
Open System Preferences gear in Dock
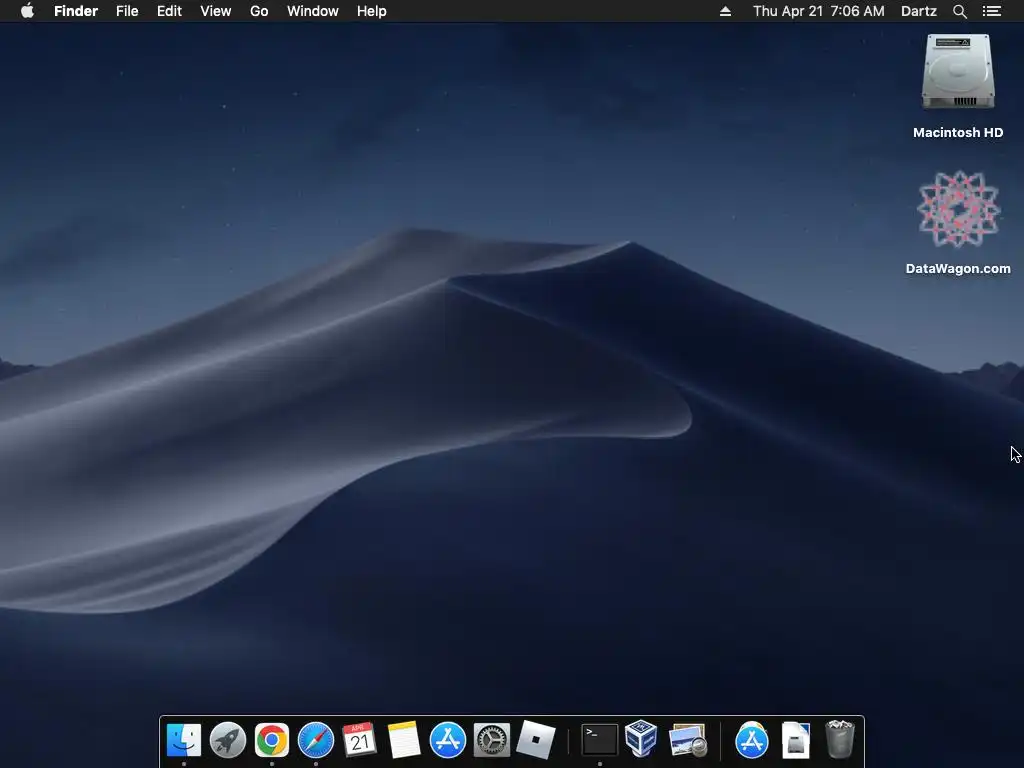click(x=491, y=740)
